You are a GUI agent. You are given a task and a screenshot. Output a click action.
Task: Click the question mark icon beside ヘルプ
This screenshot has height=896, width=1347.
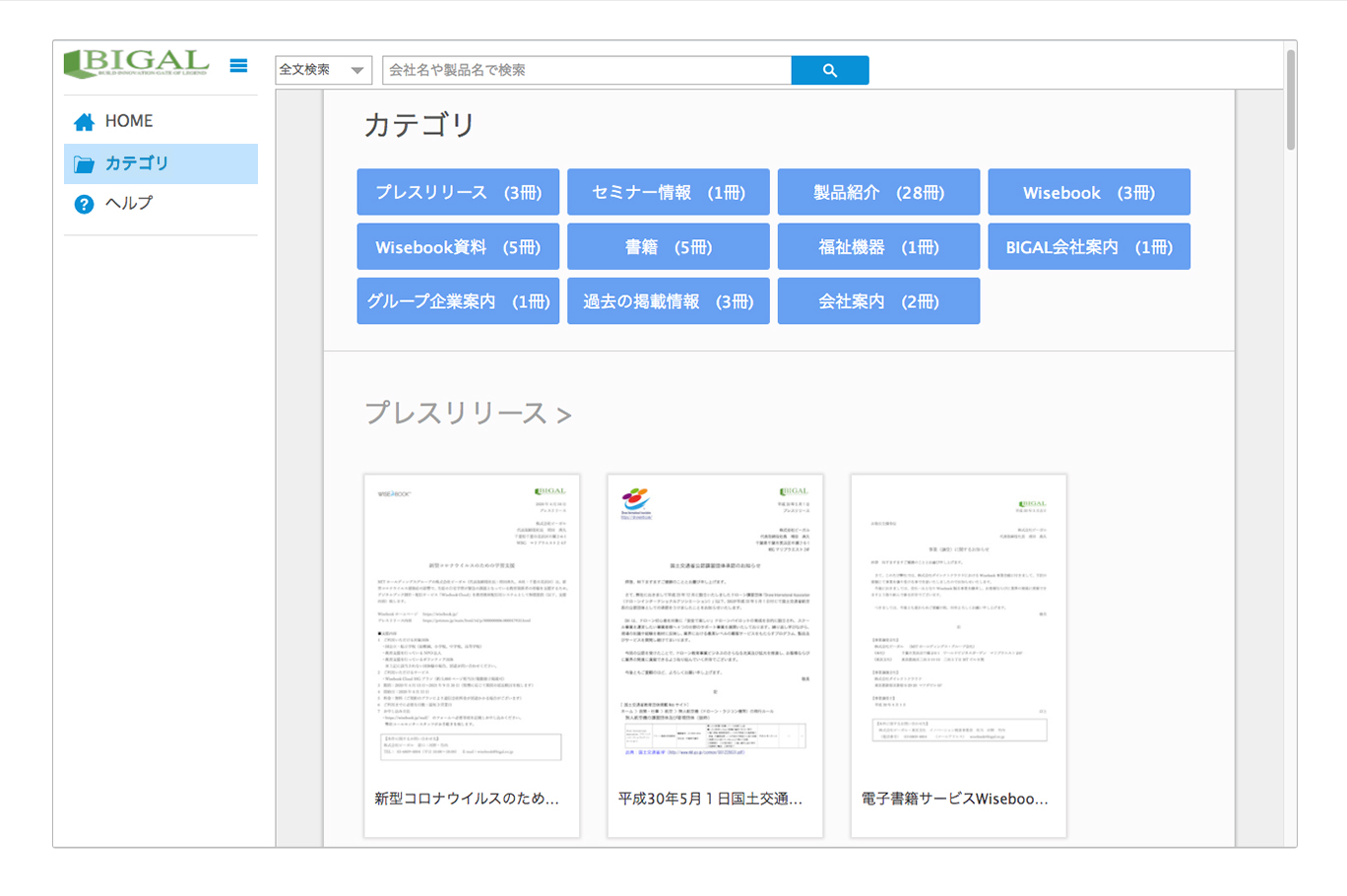tap(84, 204)
